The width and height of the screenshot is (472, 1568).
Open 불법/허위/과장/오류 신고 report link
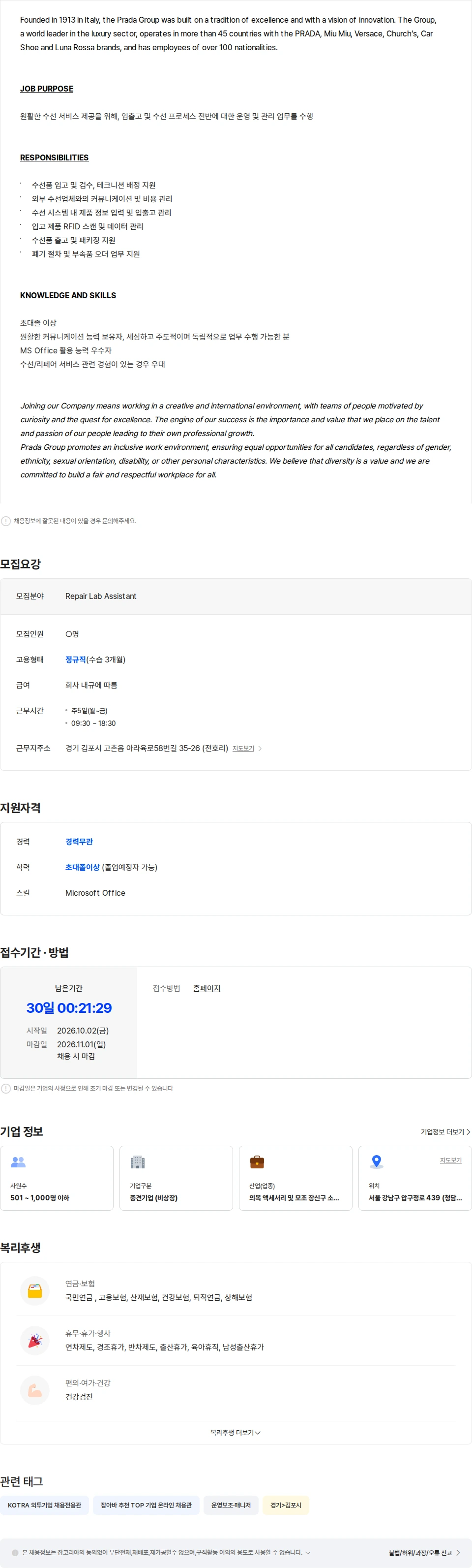point(425,1553)
